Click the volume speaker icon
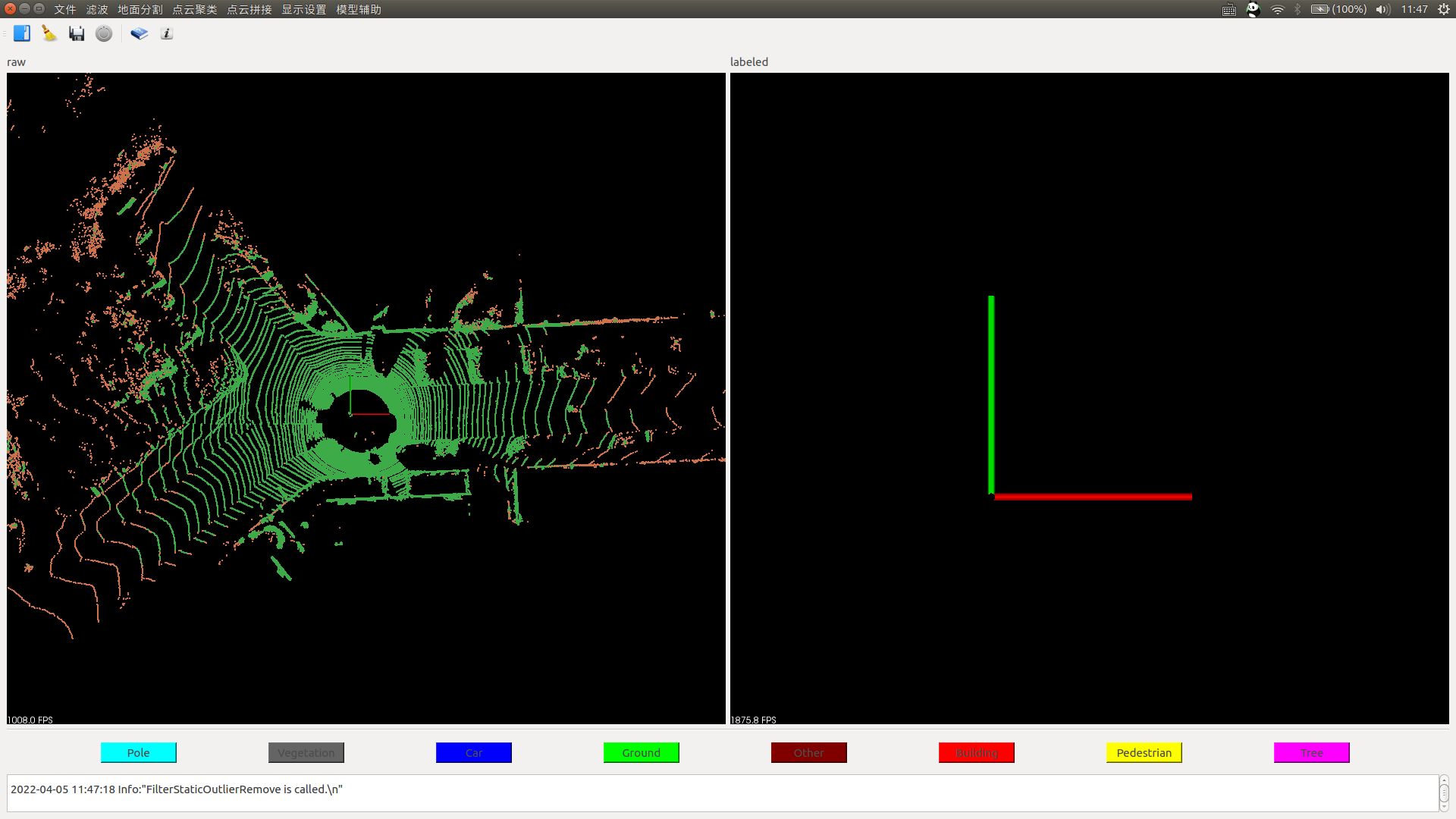Image resolution: width=1456 pixels, height=819 pixels. tap(1382, 9)
